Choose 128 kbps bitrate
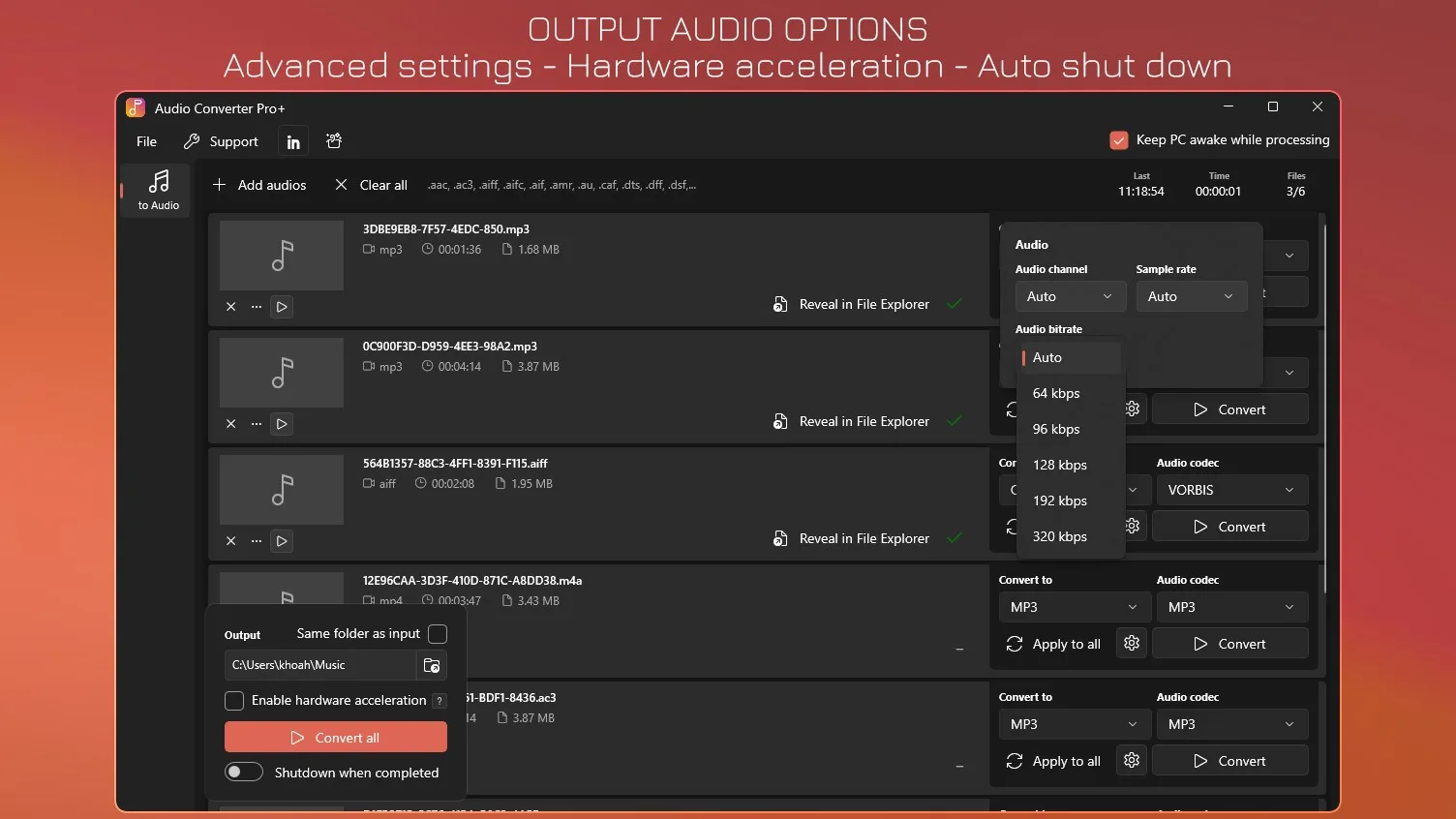The width and height of the screenshot is (1456, 819). (x=1071, y=465)
